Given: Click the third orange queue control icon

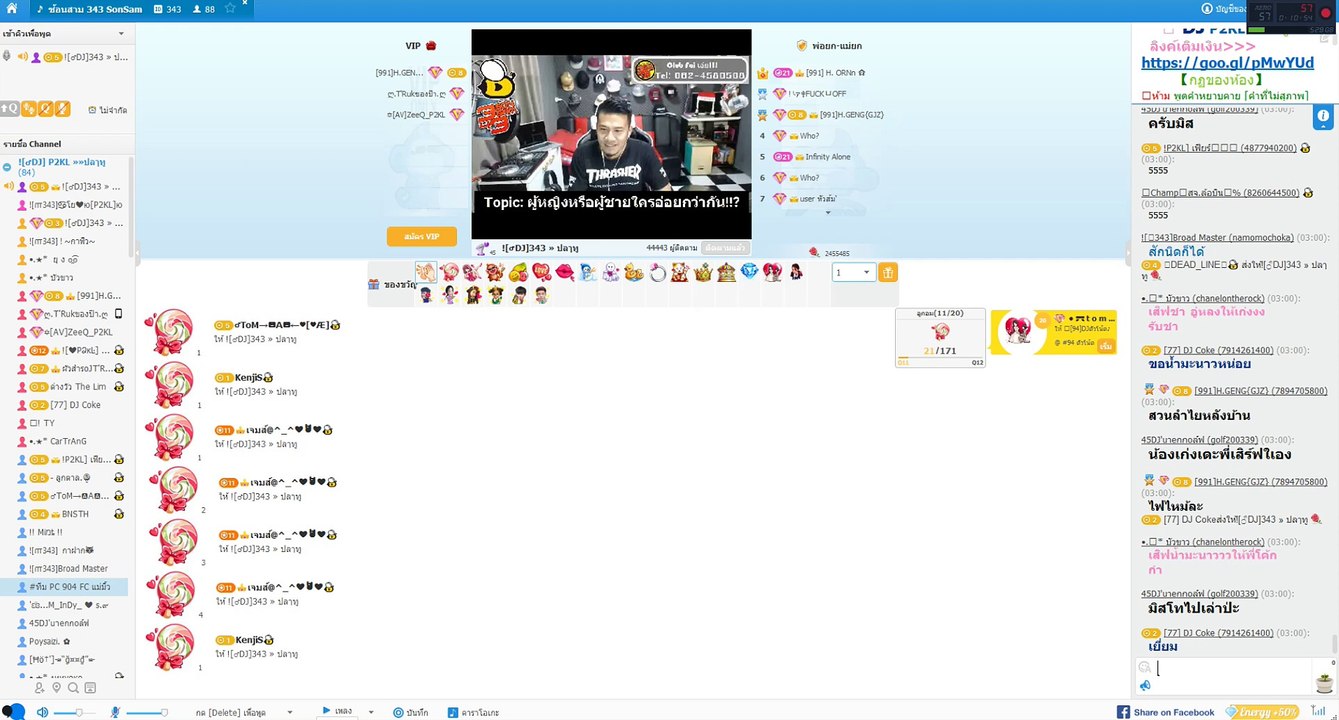Looking at the screenshot, I should click(46, 108).
